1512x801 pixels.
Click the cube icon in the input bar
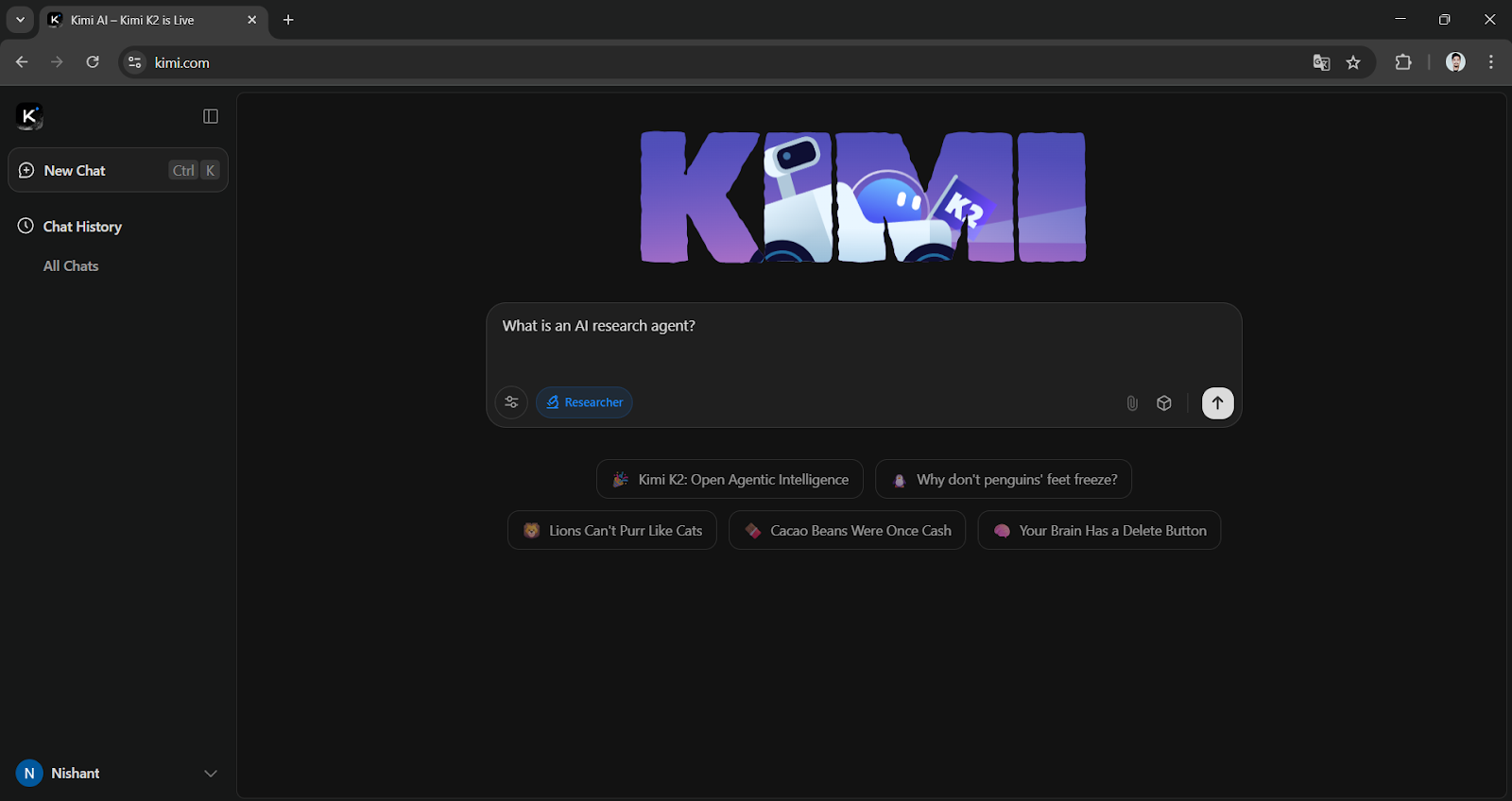coord(1164,403)
